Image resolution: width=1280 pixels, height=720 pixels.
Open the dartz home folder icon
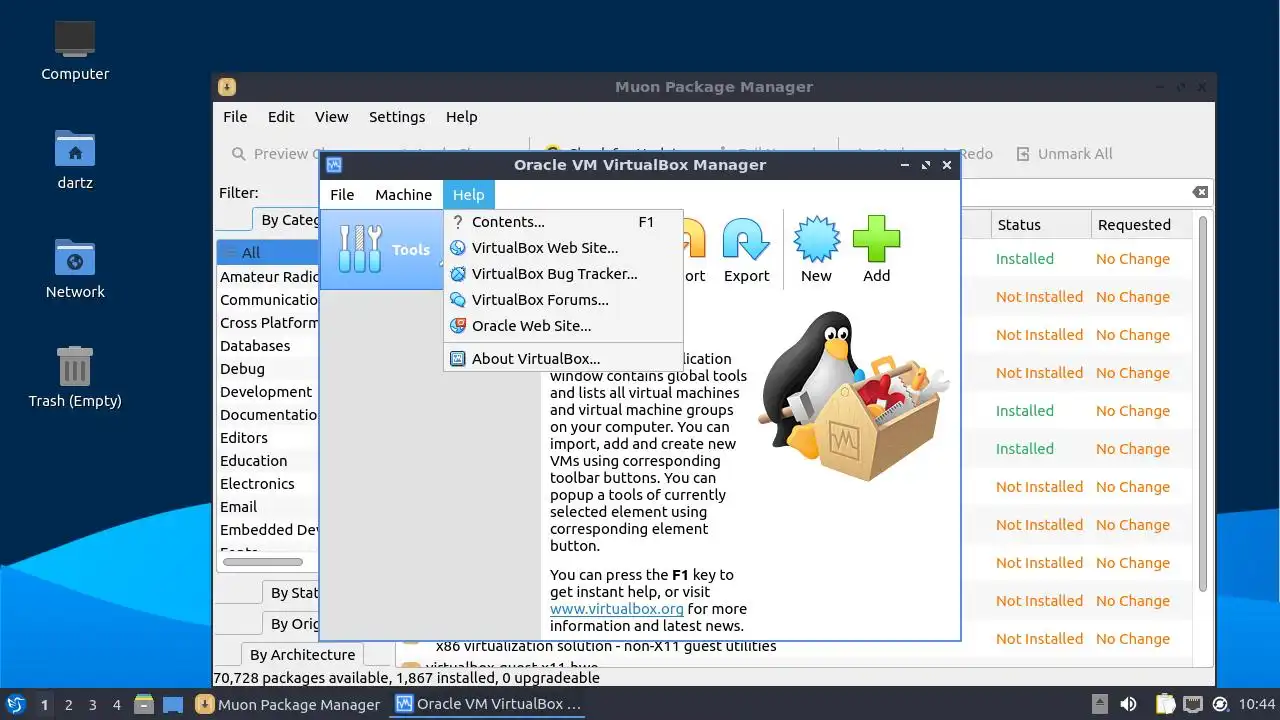(75, 160)
